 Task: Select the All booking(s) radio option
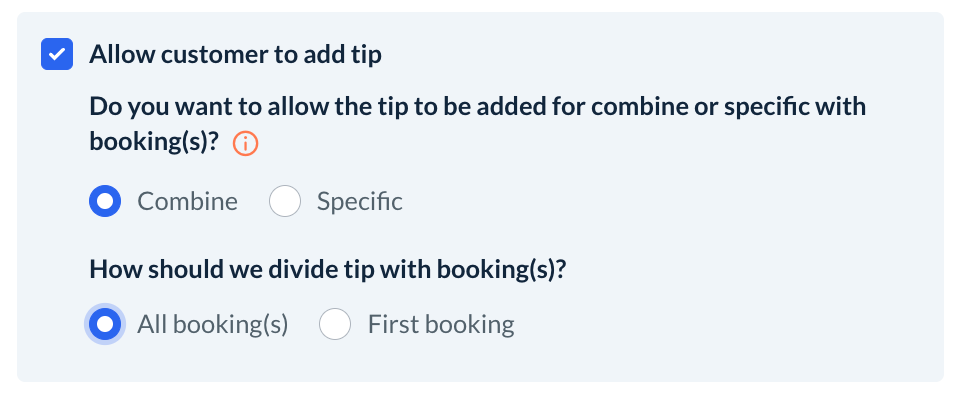click(x=105, y=324)
